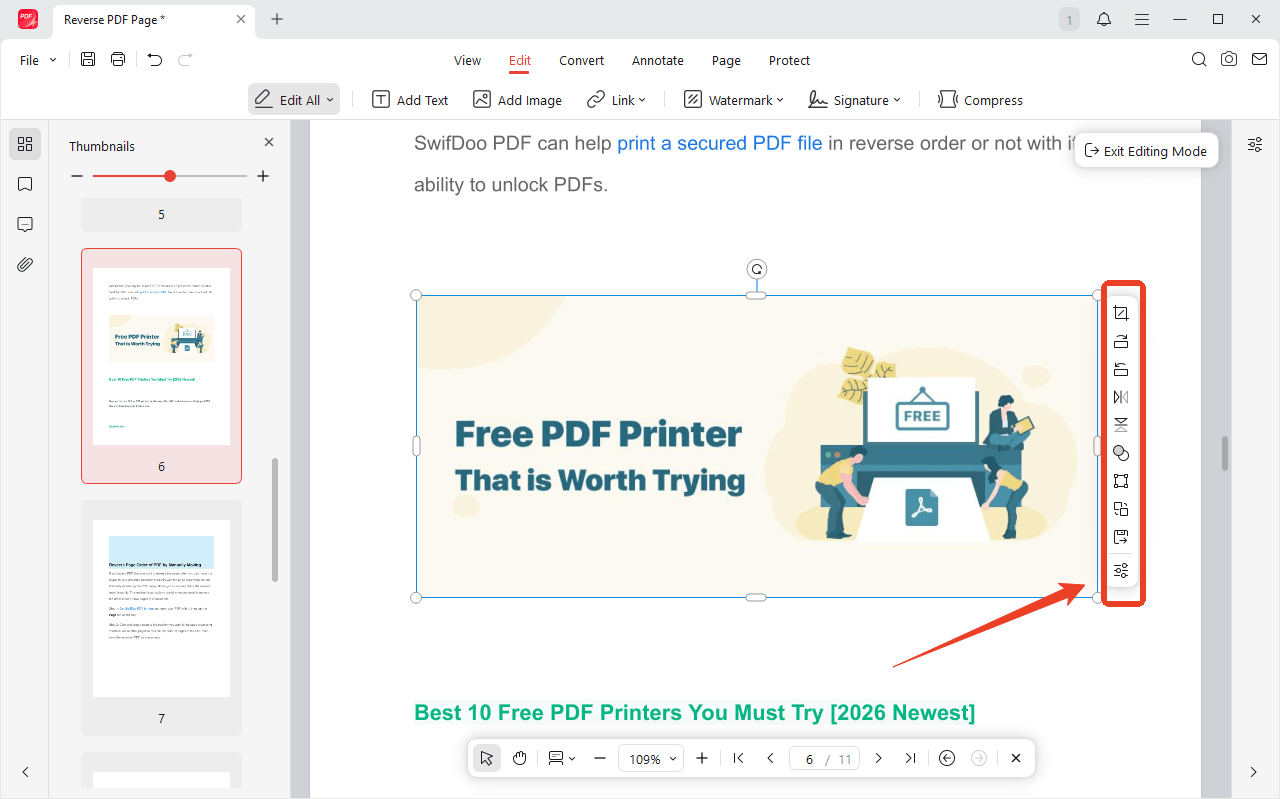Viewport: 1280px width, 799px height.
Task: Decrease thumbnail size with minus button
Action: [77, 176]
